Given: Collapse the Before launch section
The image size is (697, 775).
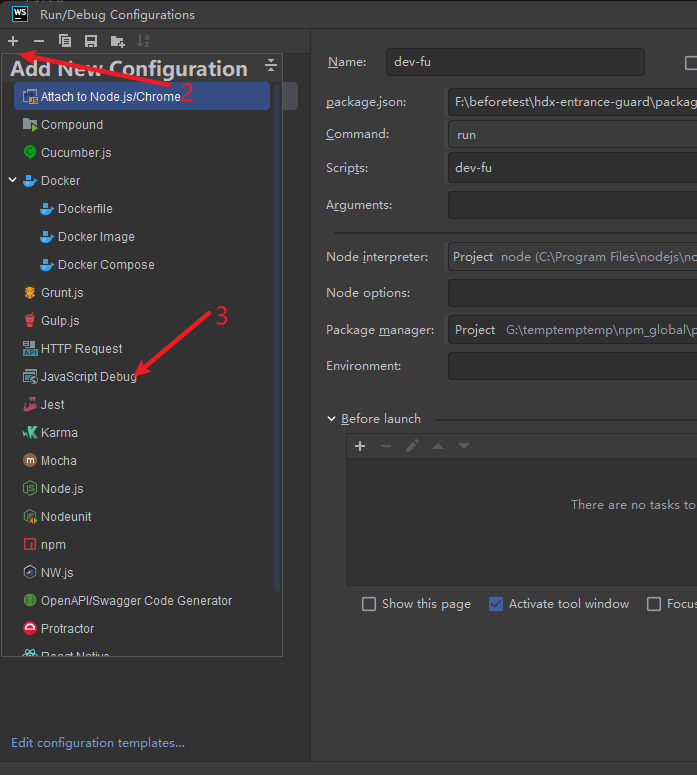Looking at the screenshot, I should coord(331,419).
